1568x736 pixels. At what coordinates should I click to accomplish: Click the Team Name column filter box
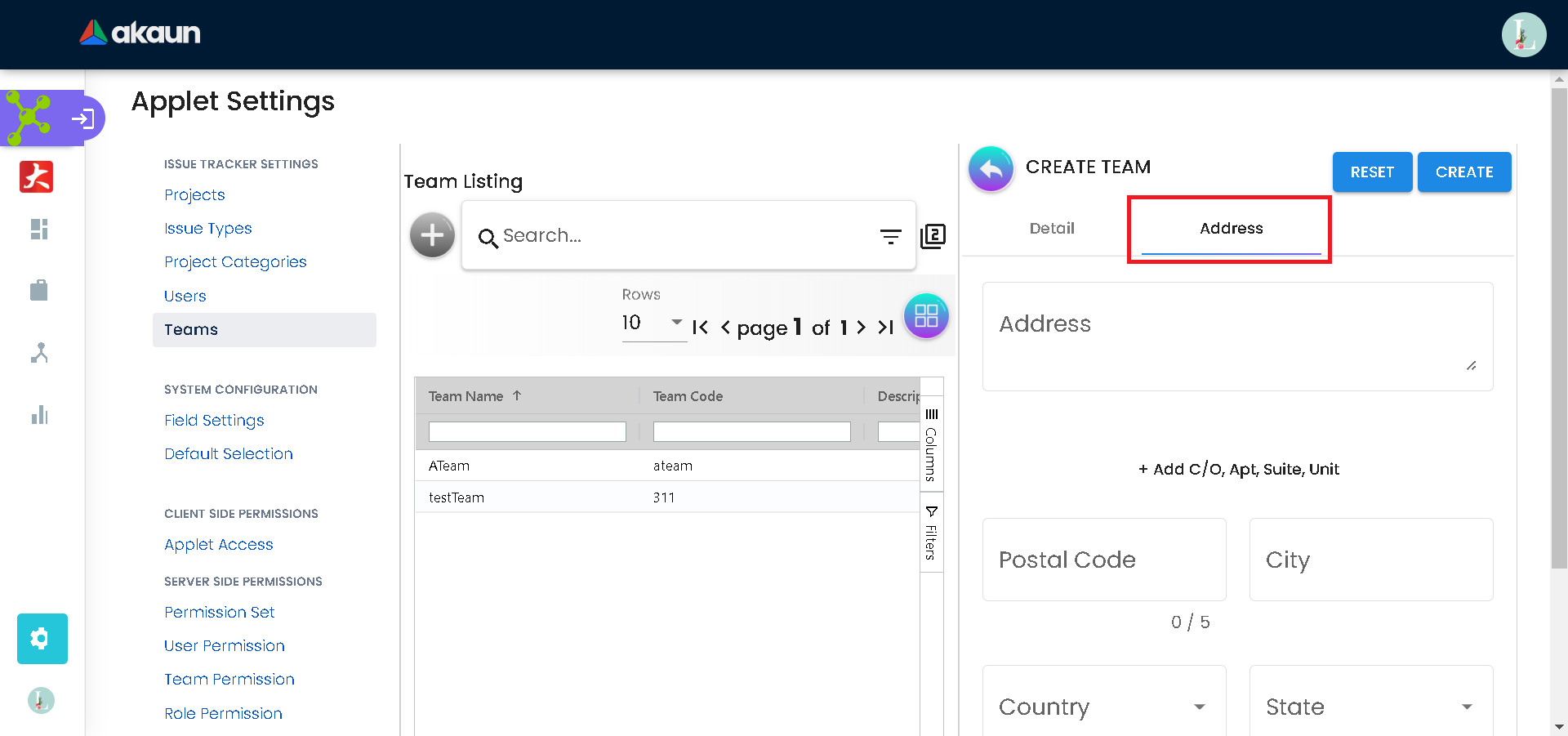[528, 432]
